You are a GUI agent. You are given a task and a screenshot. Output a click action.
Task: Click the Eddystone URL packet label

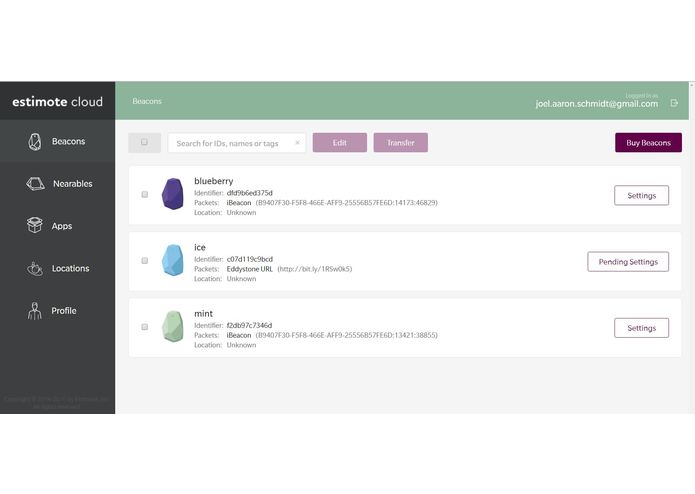coord(250,269)
